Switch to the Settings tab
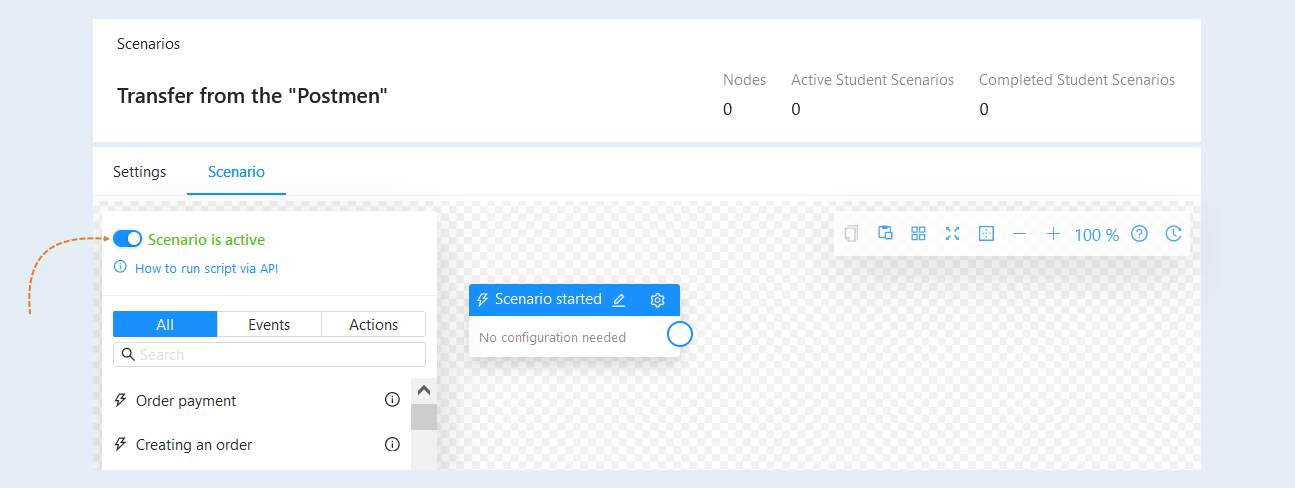 point(140,172)
